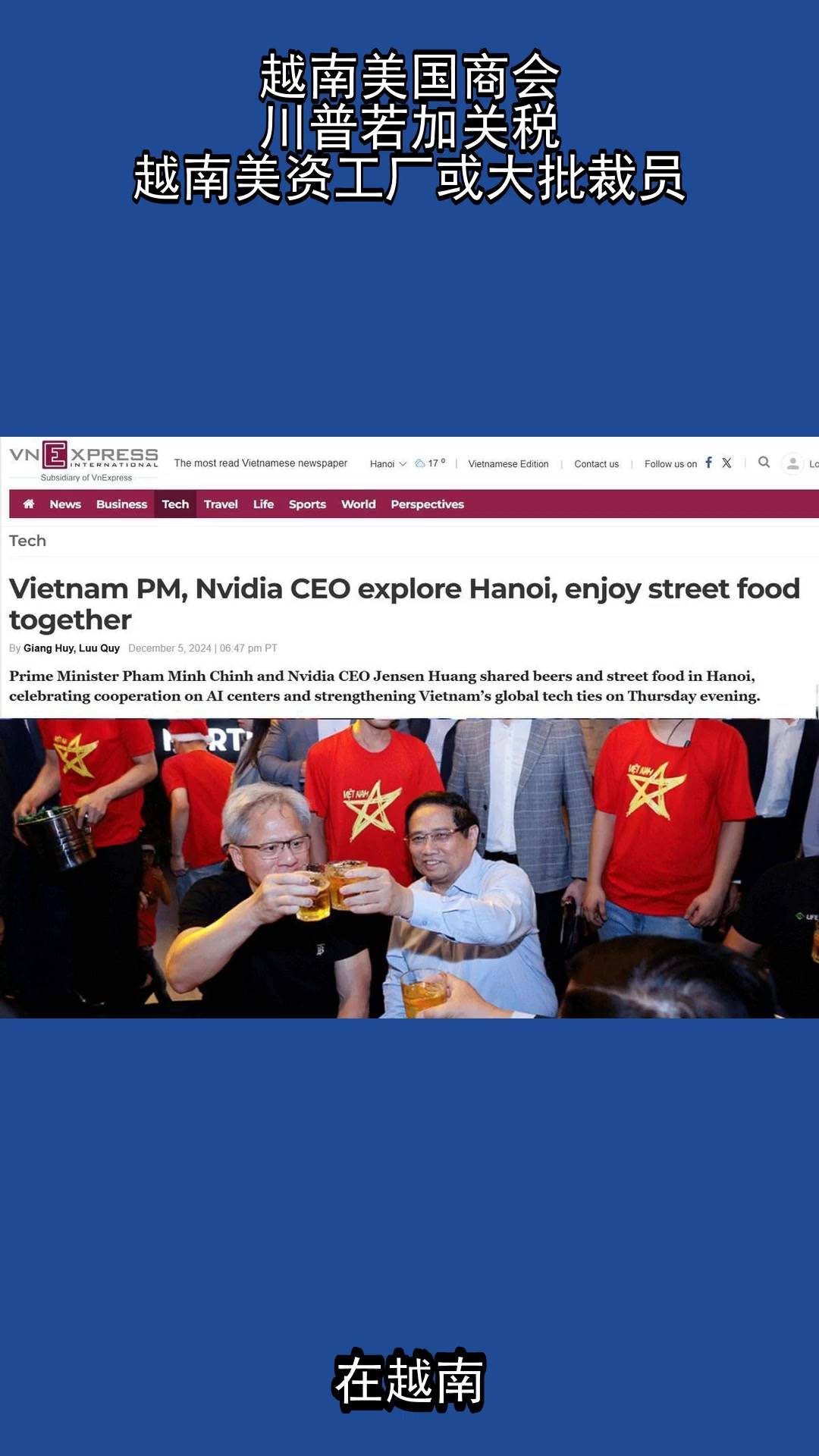
Task: Open the World section
Action: [358, 504]
